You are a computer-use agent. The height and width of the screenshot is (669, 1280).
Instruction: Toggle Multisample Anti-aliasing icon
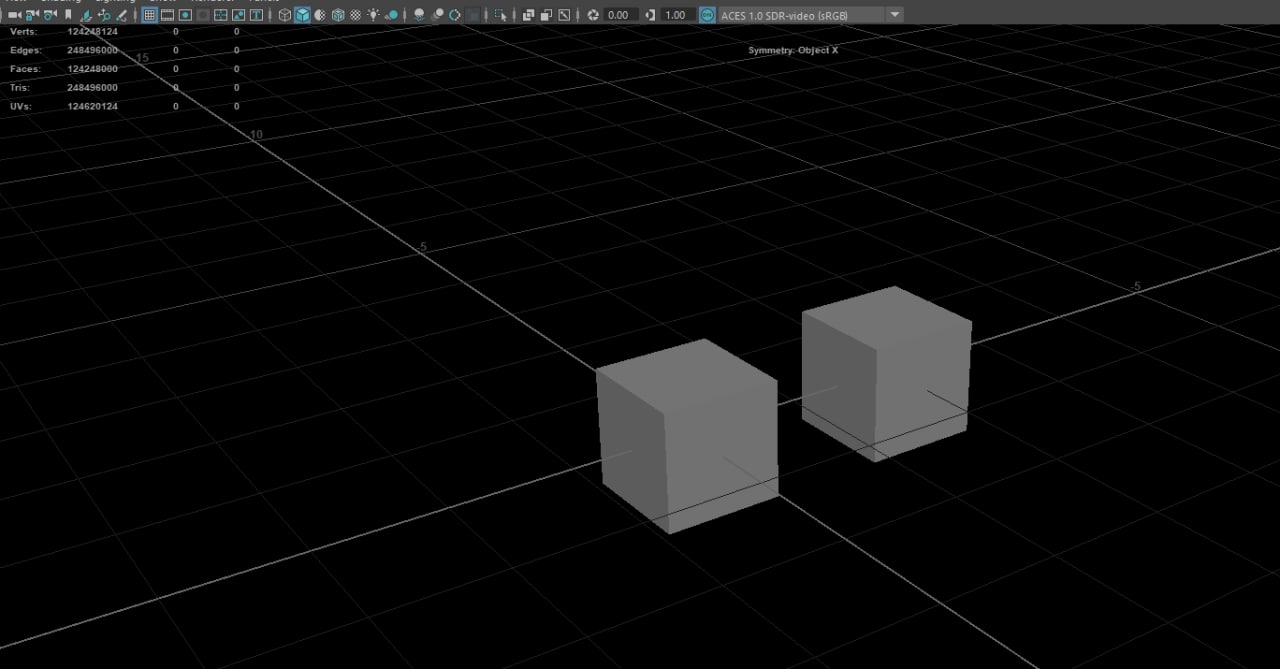tap(455, 15)
